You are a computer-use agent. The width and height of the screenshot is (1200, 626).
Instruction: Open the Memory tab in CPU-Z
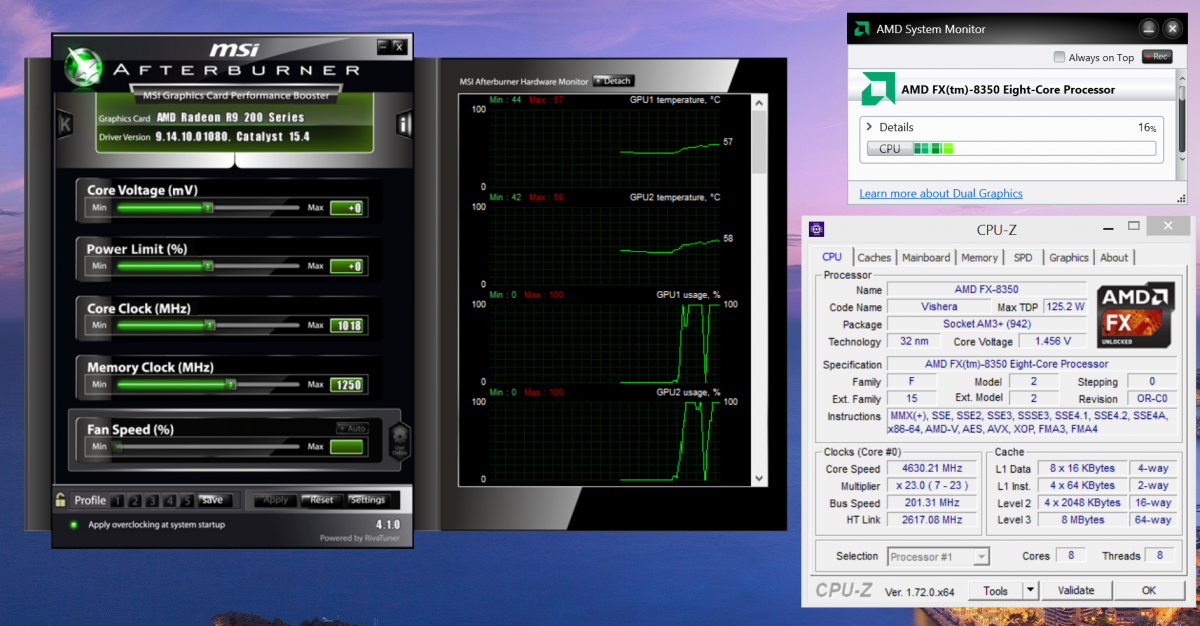[979, 257]
